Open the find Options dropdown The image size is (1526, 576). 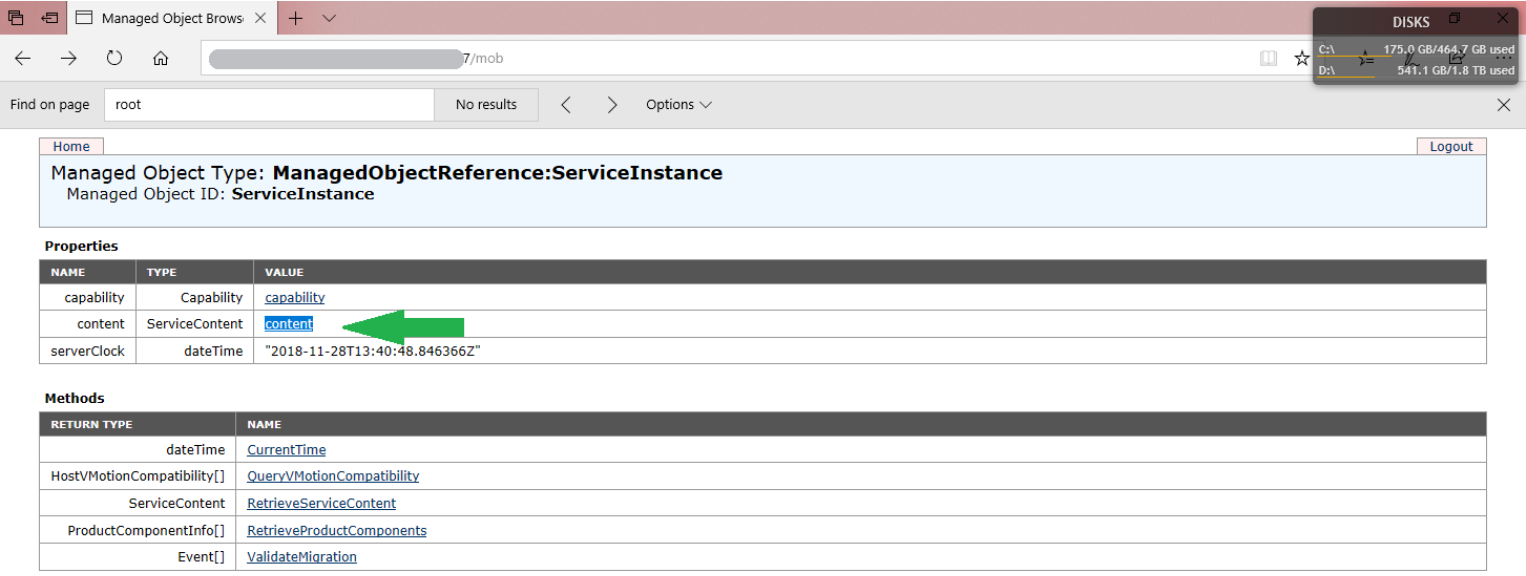click(679, 105)
